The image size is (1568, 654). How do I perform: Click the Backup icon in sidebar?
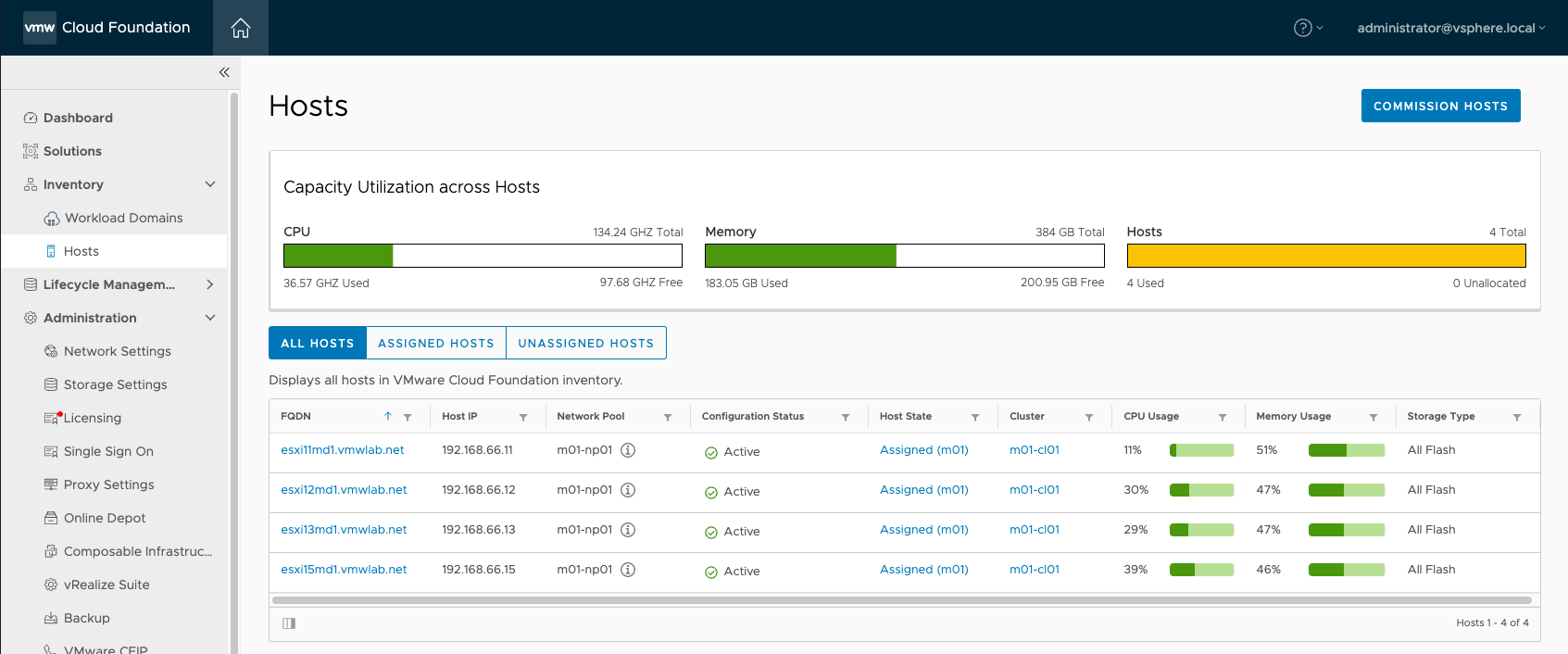[x=51, y=618]
